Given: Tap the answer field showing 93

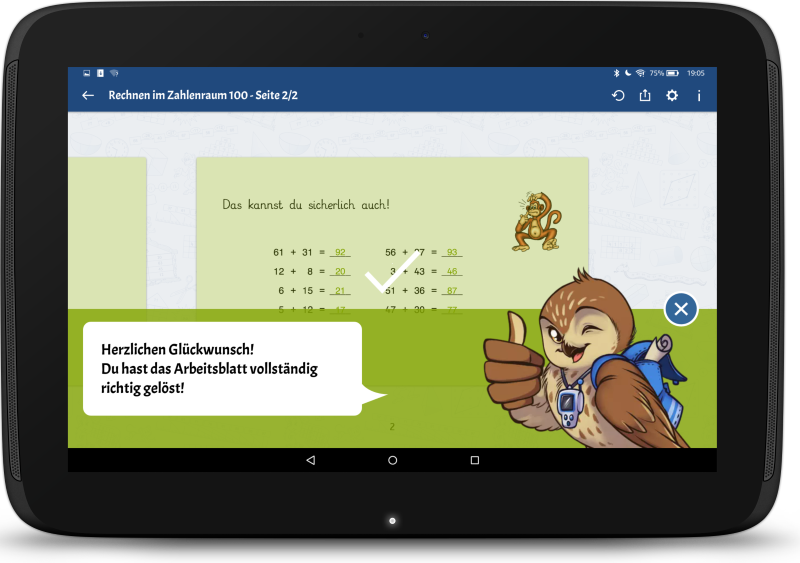Looking at the screenshot, I should 452,252.
